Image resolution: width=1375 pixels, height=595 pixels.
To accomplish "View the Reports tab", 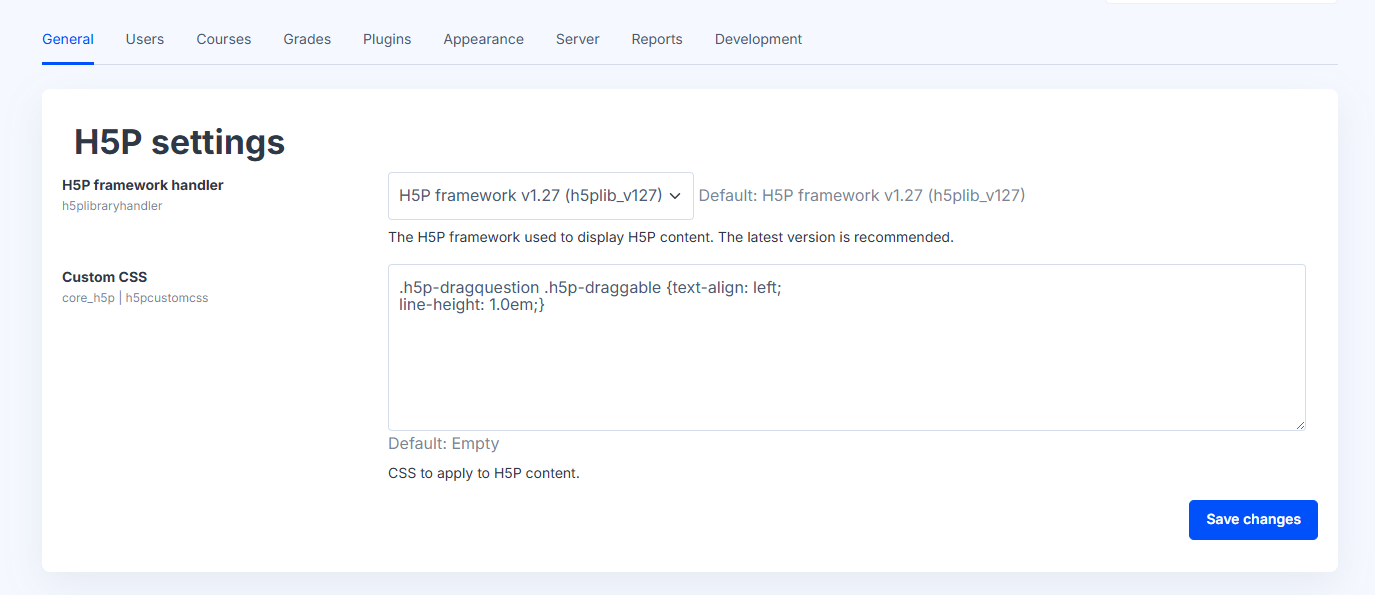I will point(657,39).
